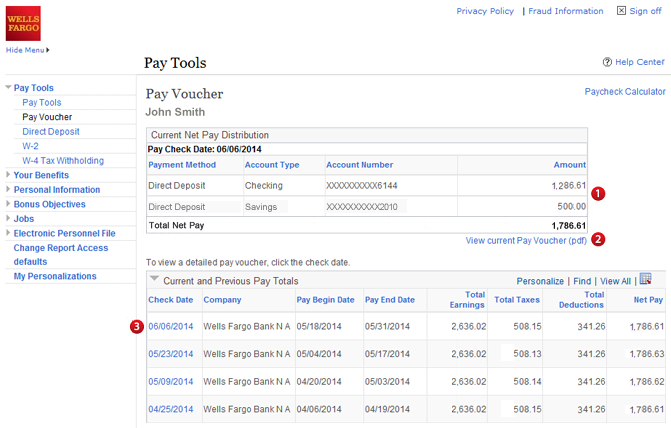Sort by Company column header
The width and height of the screenshot is (671, 428).
(222, 300)
